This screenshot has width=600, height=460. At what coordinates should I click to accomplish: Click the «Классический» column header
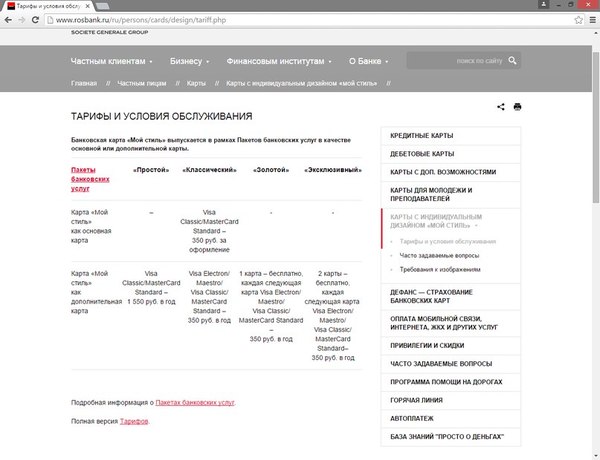(x=209, y=170)
